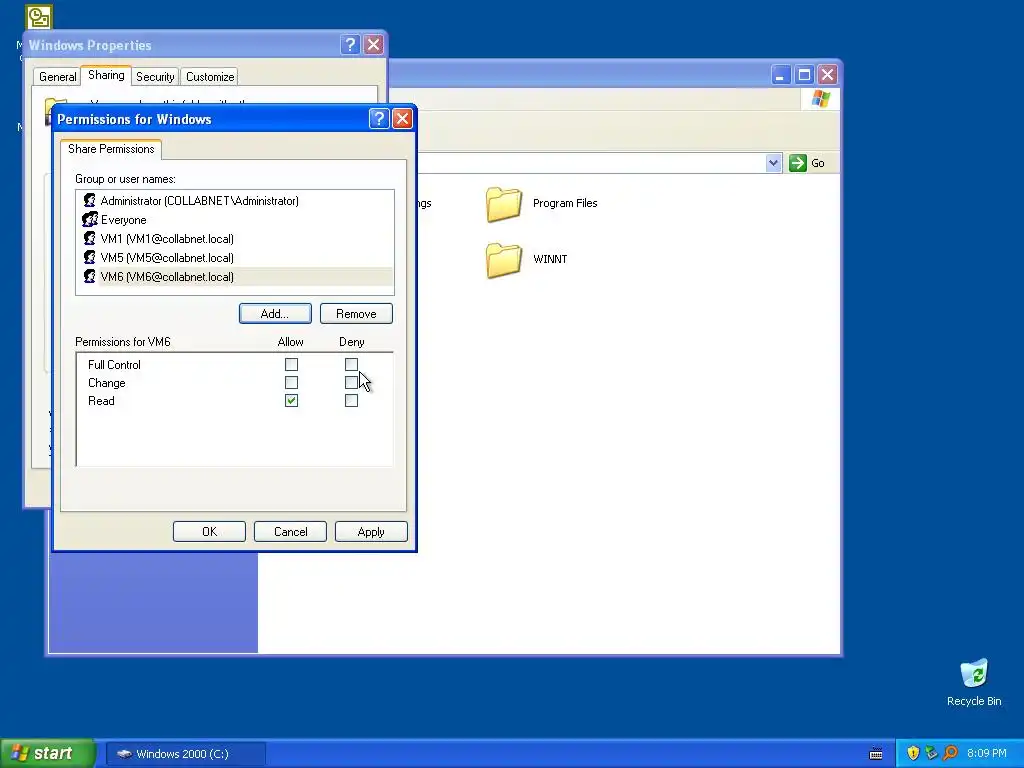
Task: Select Administrator (COLLABNET\Administrator) entry
Action: tap(235, 200)
